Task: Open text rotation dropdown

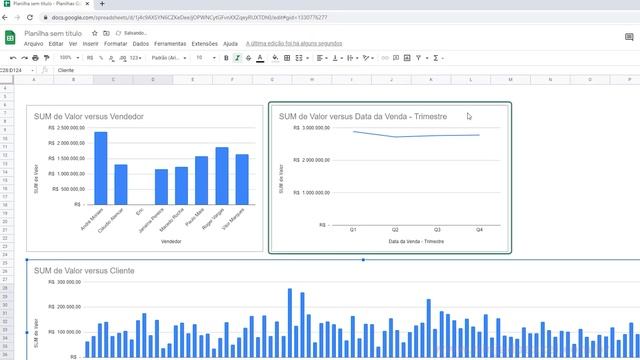Action: tap(368, 58)
